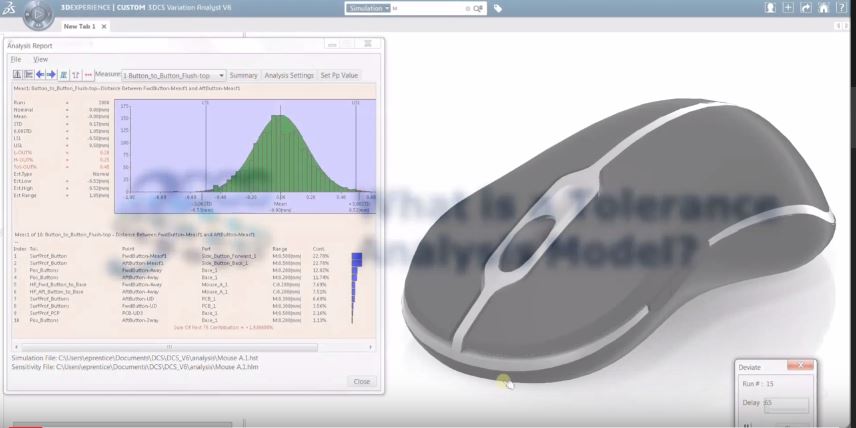Click the Delay input field in Deviate
856x428 pixels.
click(786, 405)
